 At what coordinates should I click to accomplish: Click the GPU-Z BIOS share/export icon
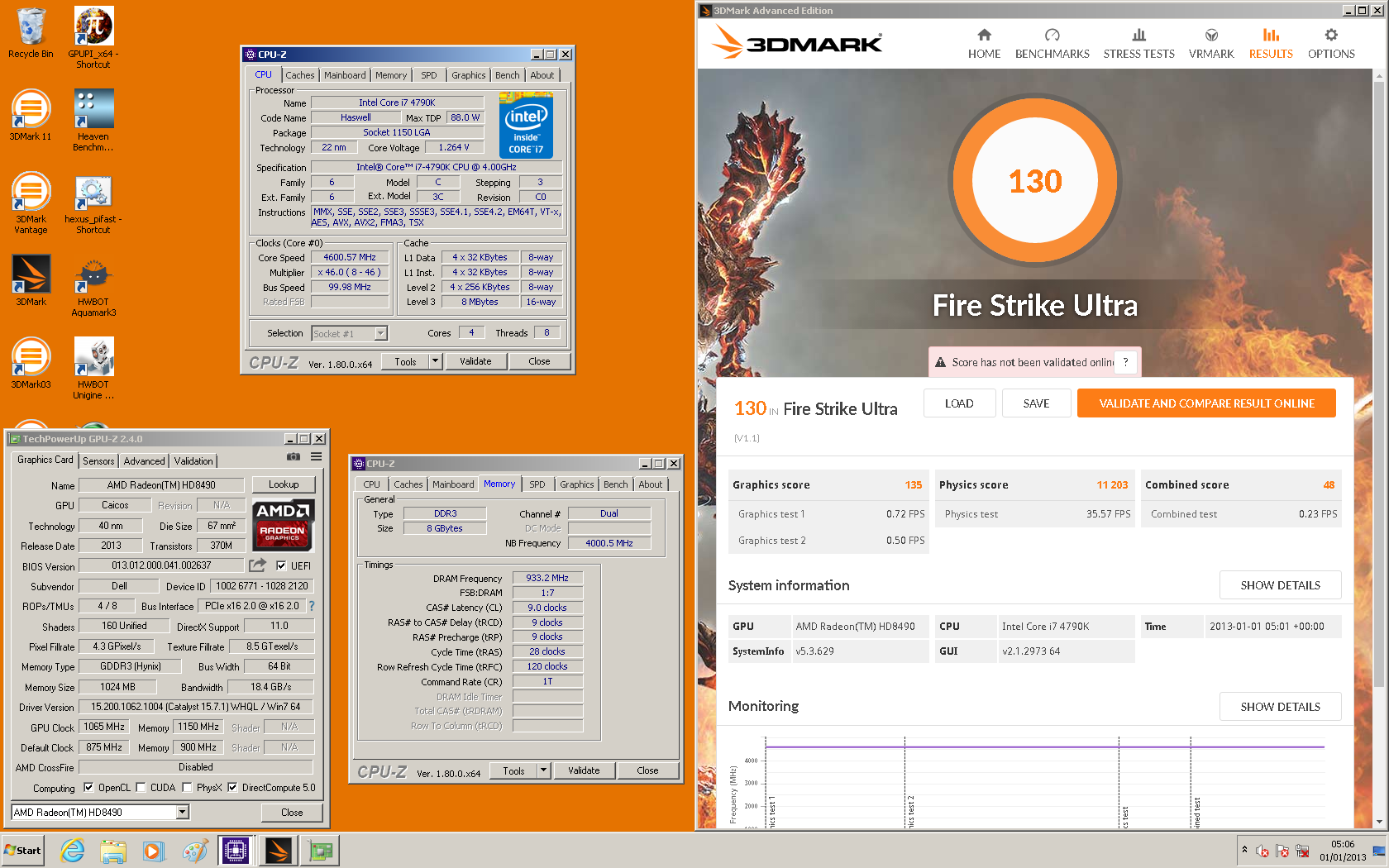pos(258,565)
